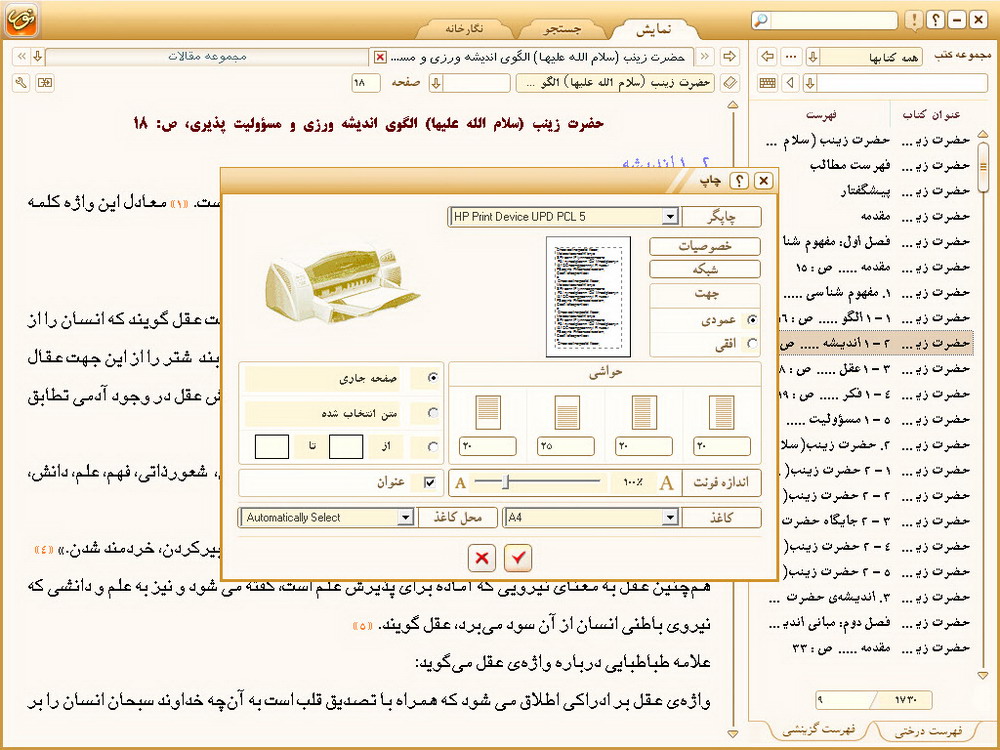Click the wrench settings icon in the toolbar
This screenshot has width=1000, height=750.
22,82
